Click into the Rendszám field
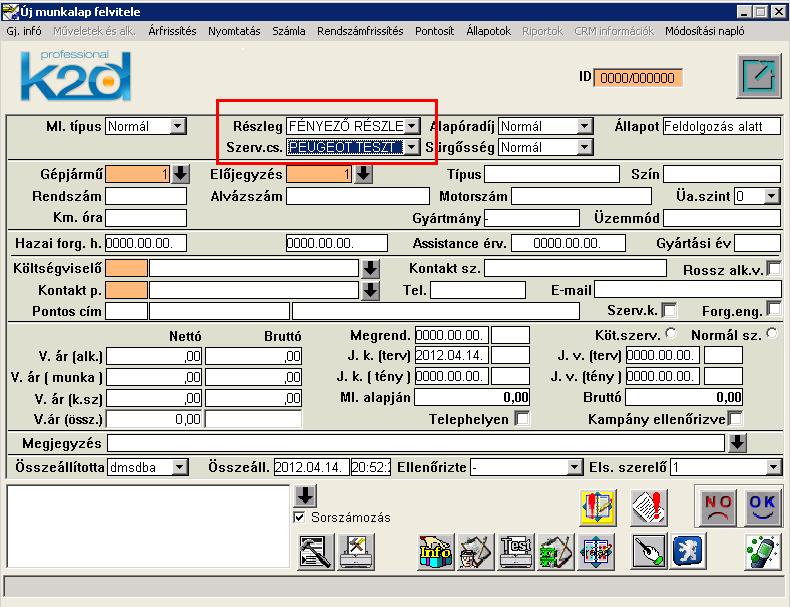 (x=146, y=196)
